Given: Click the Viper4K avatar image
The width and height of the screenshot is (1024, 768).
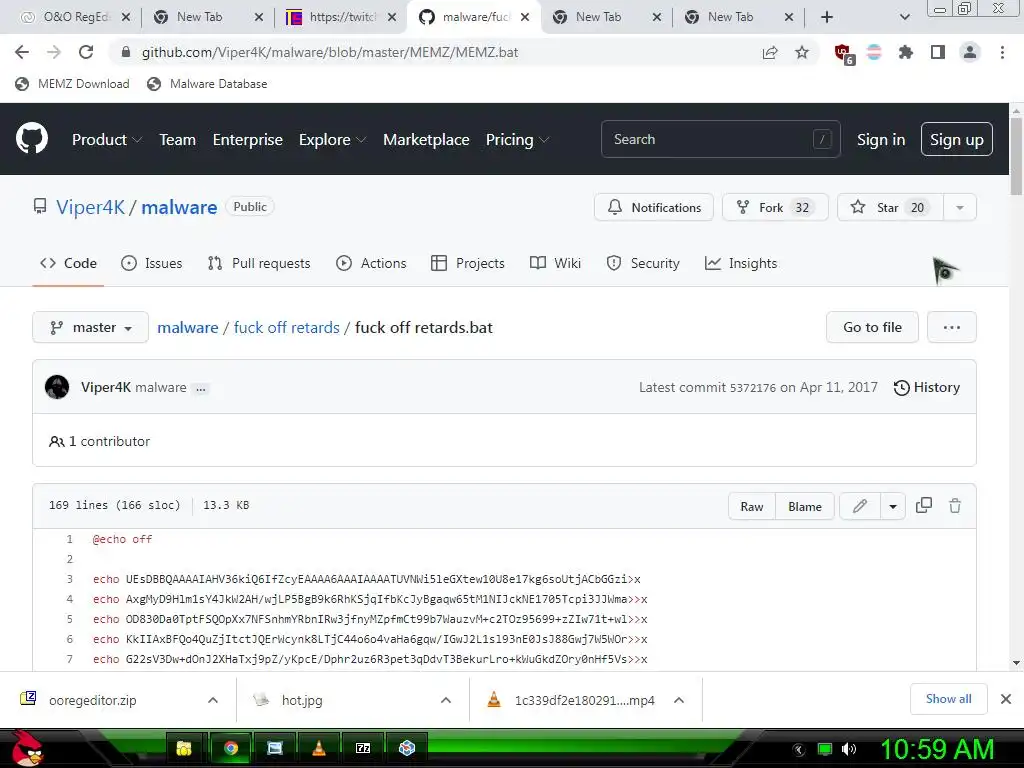Looking at the screenshot, I should click(57, 387).
